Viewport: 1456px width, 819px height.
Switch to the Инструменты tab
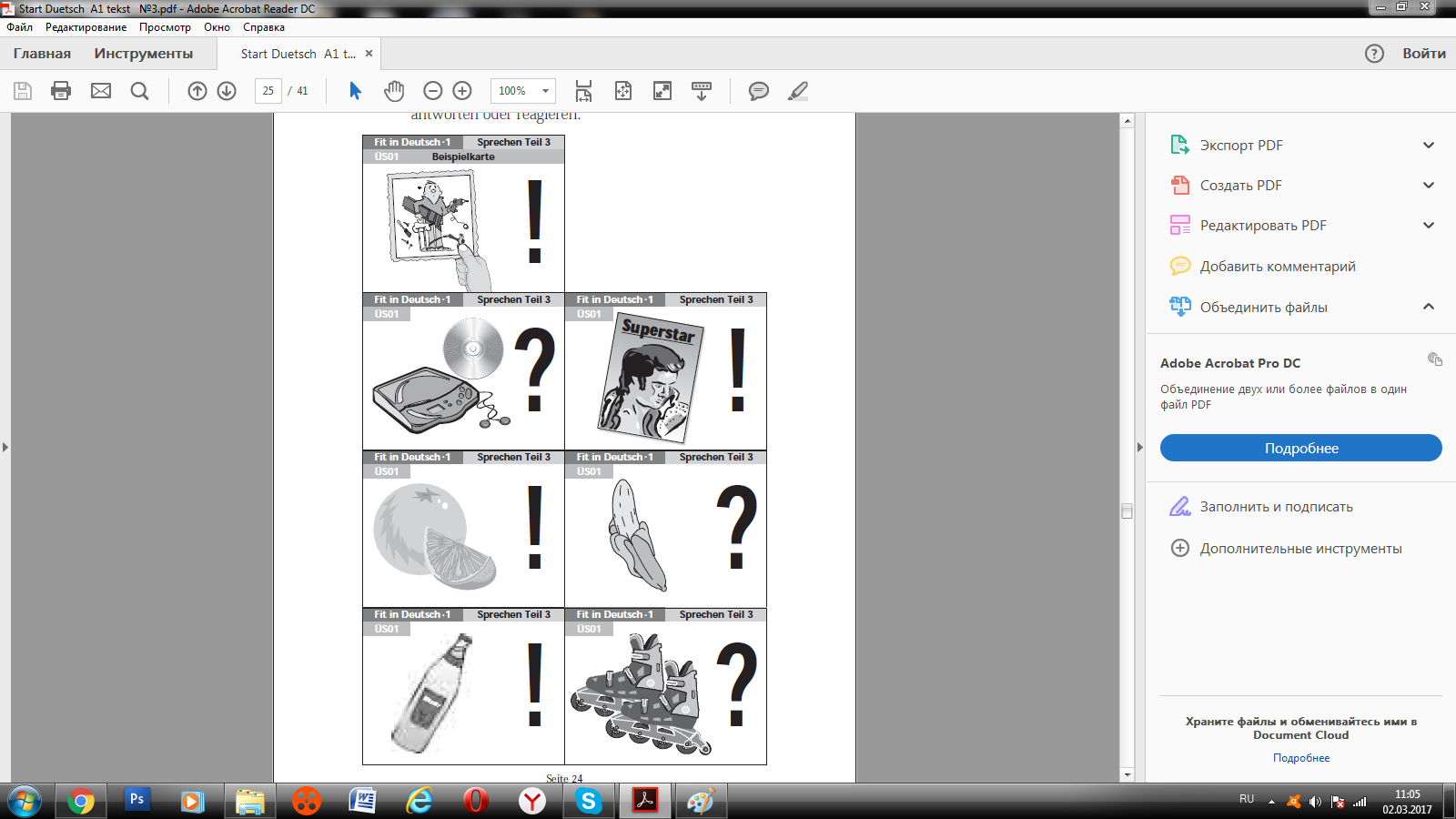click(x=143, y=54)
